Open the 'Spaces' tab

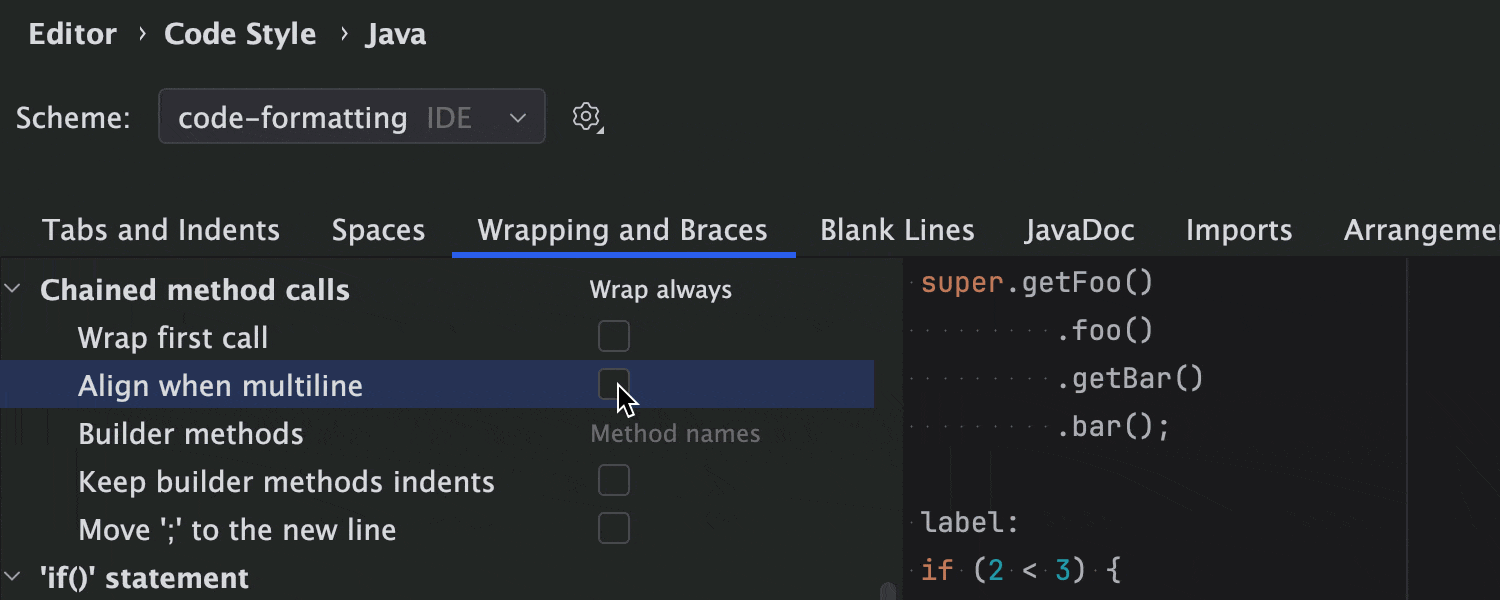[x=378, y=230]
